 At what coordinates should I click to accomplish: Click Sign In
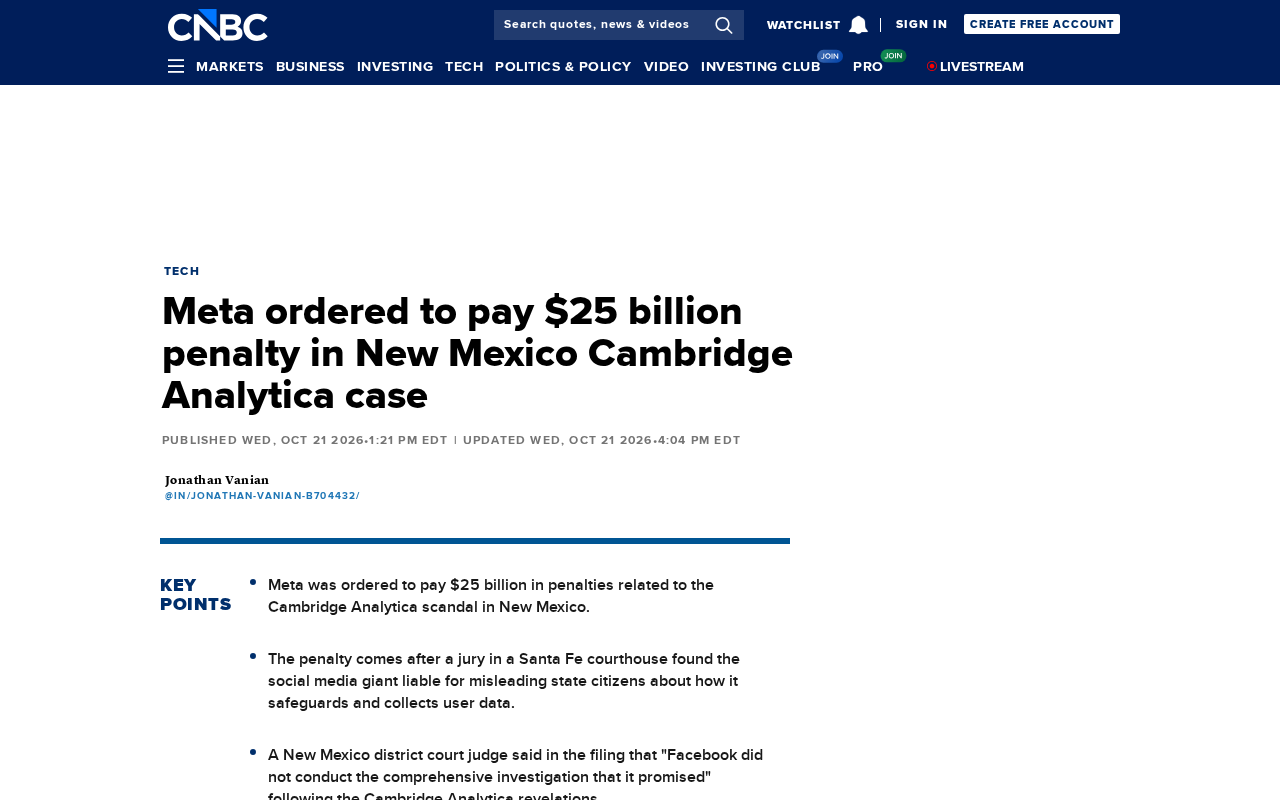921,24
